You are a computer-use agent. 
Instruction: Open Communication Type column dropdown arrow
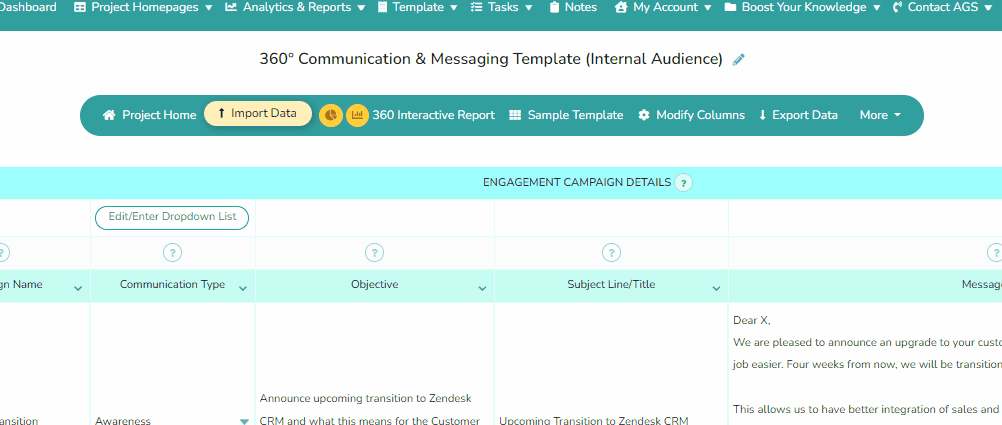pos(243,289)
